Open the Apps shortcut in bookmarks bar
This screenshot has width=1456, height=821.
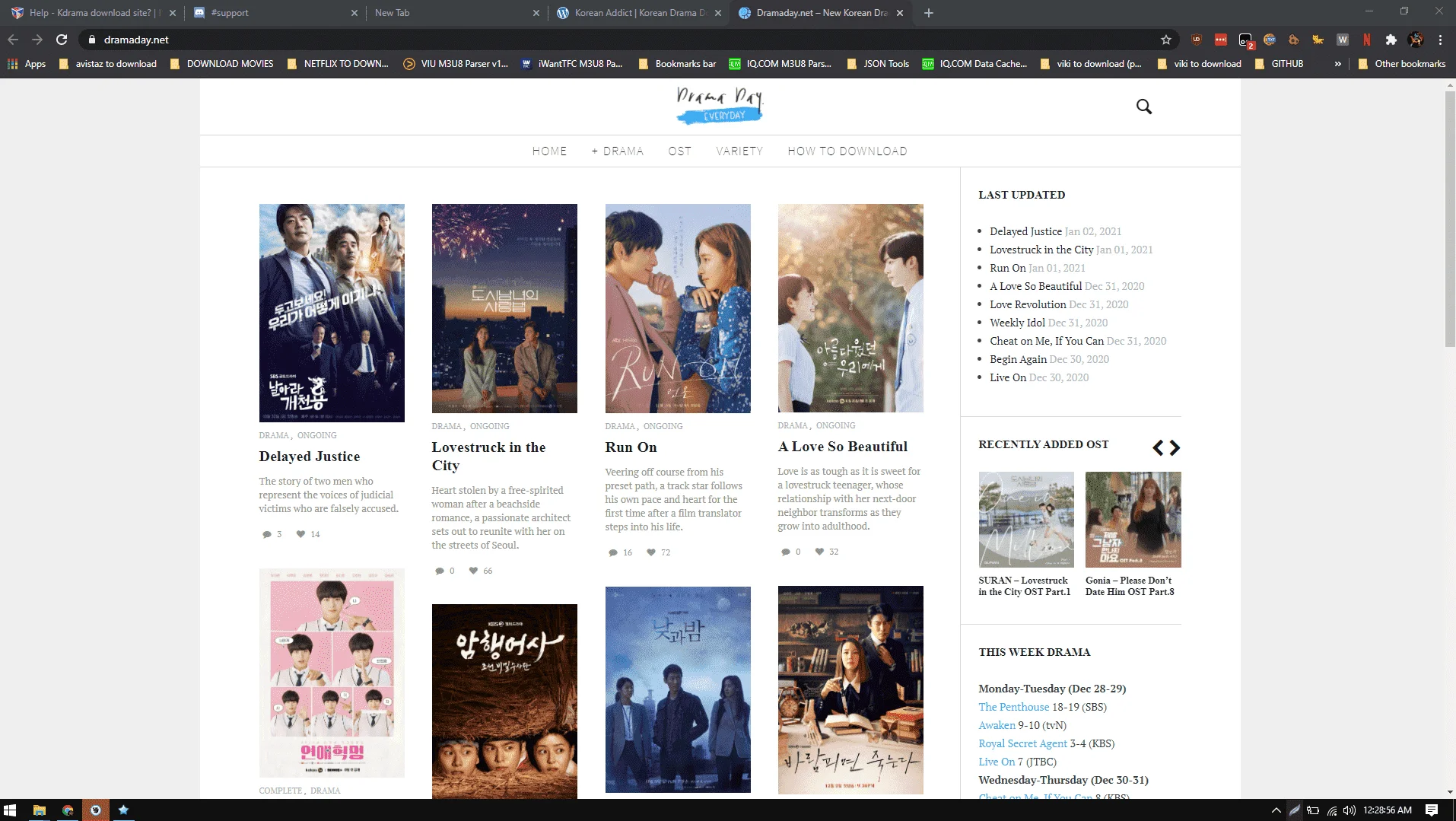pos(27,64)
